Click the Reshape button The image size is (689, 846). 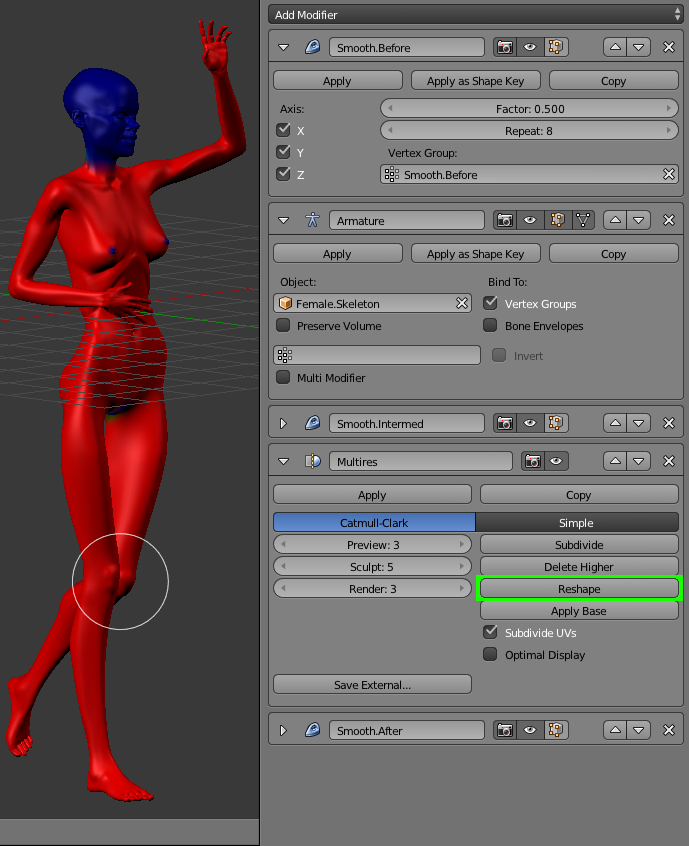pos(579,589)
